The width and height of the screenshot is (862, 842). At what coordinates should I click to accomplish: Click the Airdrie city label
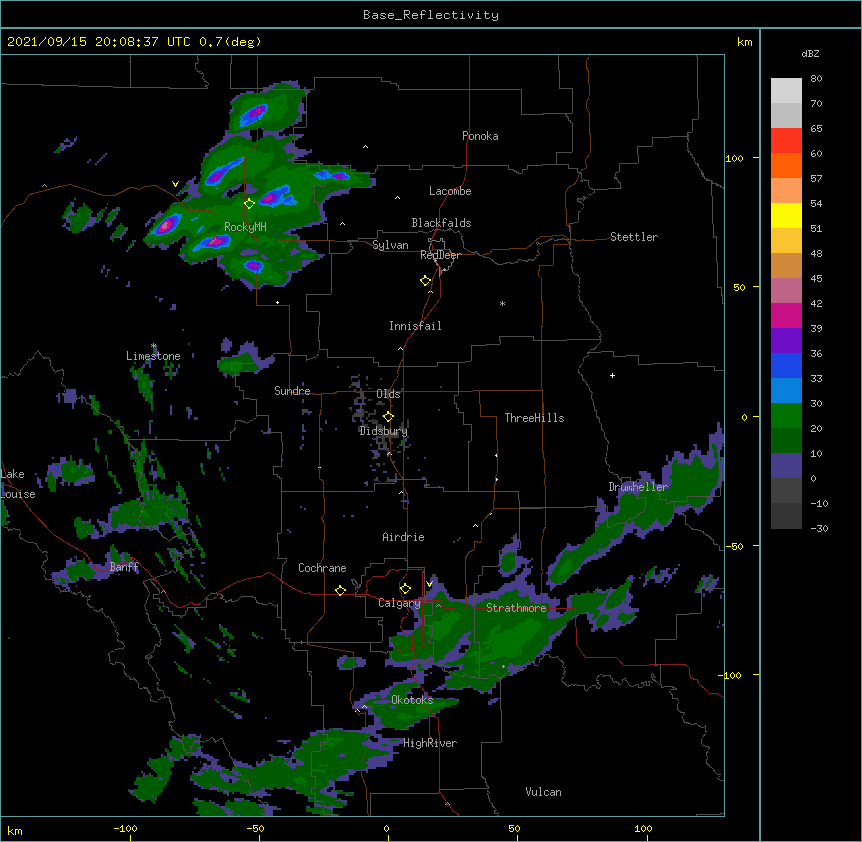pos(403,537)
